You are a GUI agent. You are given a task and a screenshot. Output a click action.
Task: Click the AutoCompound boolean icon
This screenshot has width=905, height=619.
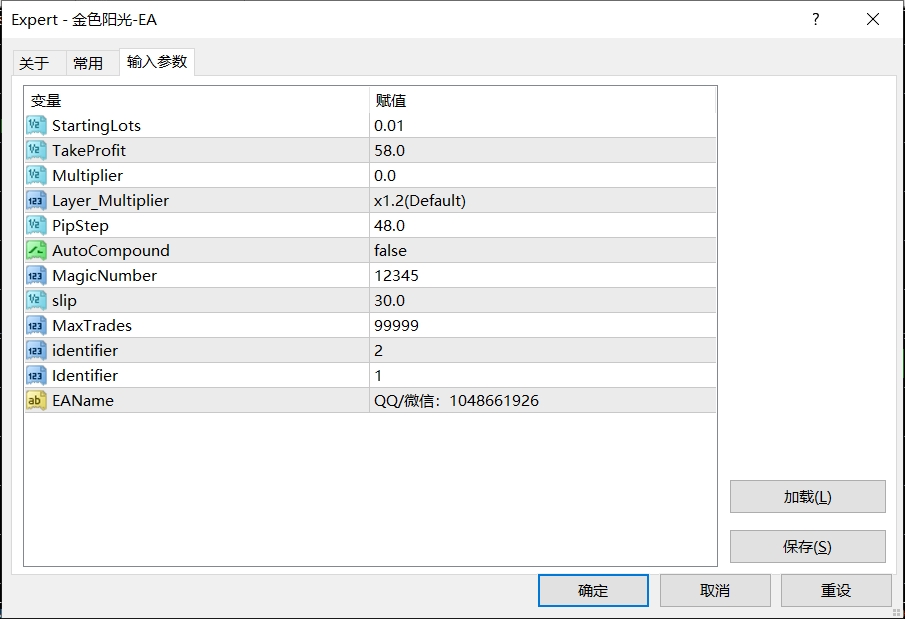[x=36, y=250]
